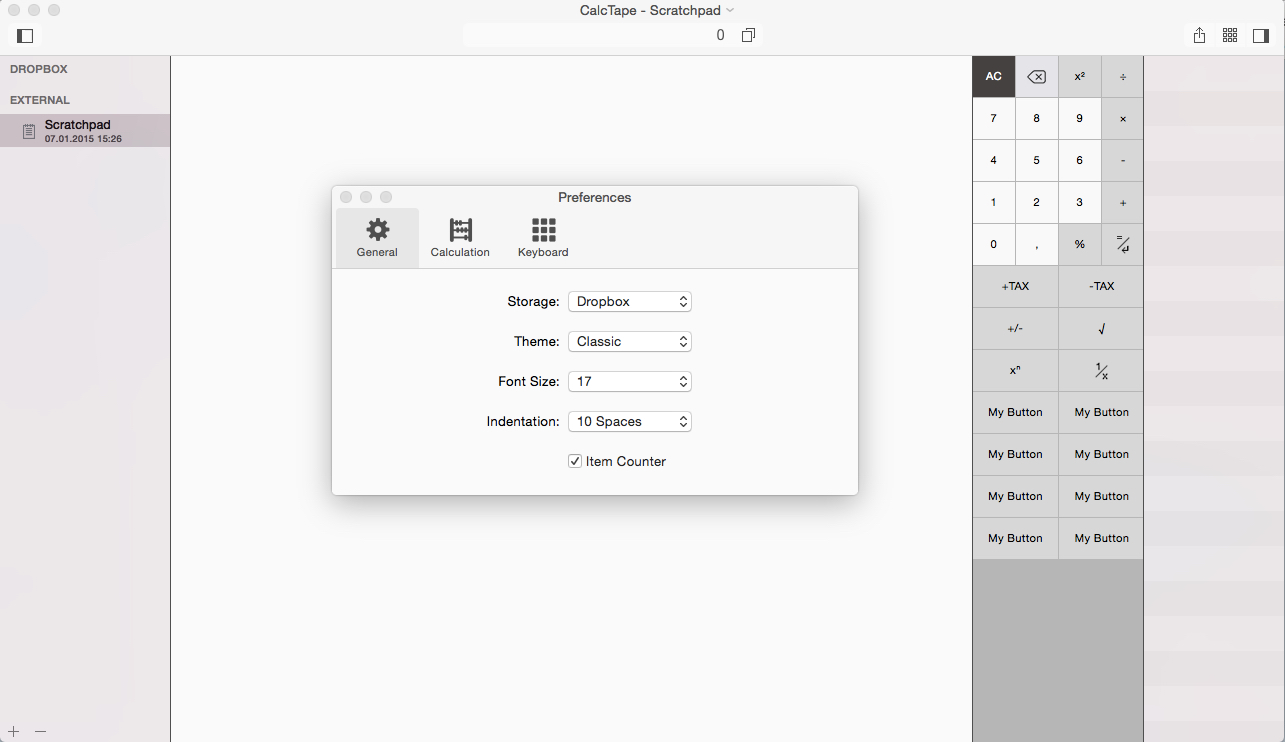Toggle the keypad grid icon in toolbar

pos(1230,36)
